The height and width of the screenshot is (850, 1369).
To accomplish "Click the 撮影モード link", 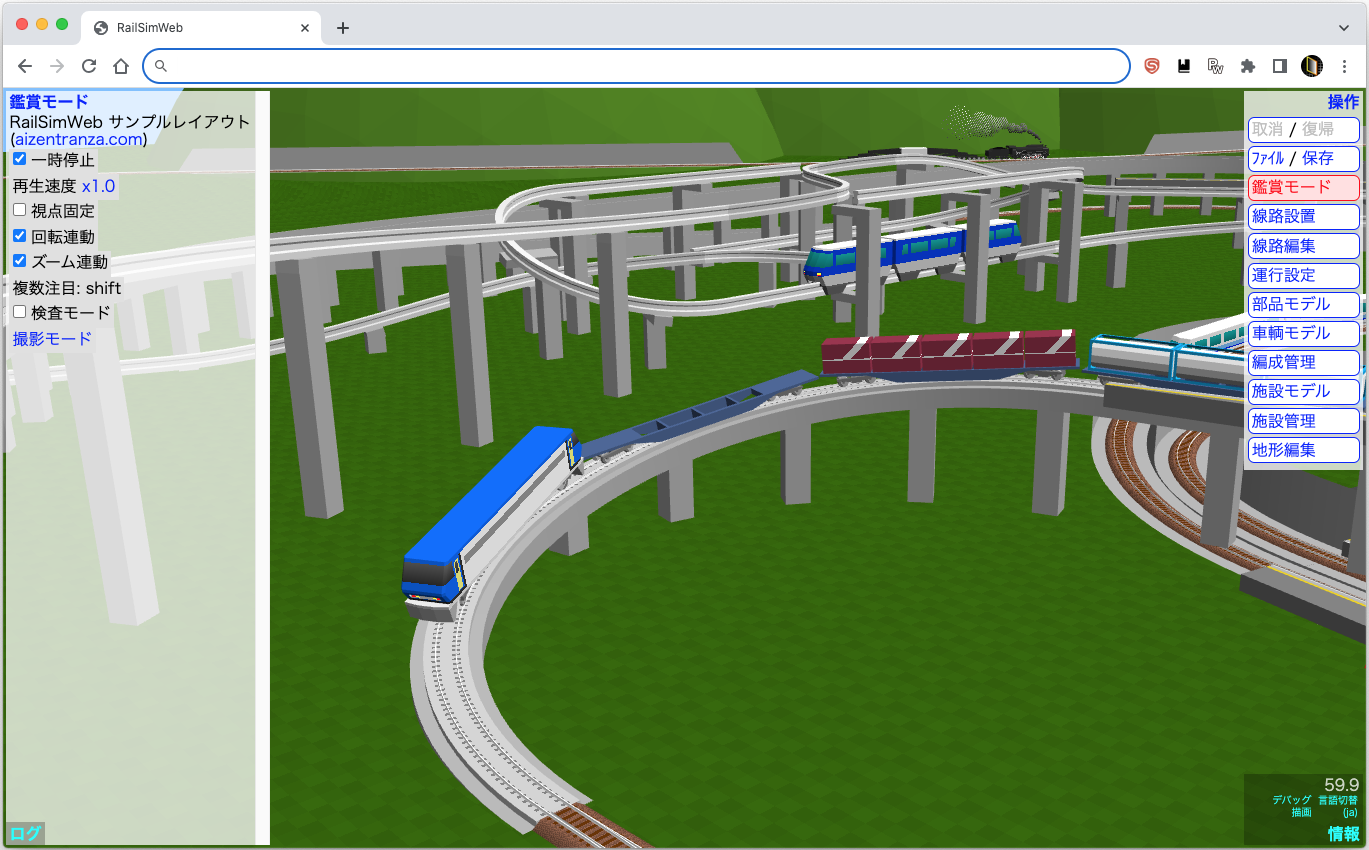I will (52, 338).
